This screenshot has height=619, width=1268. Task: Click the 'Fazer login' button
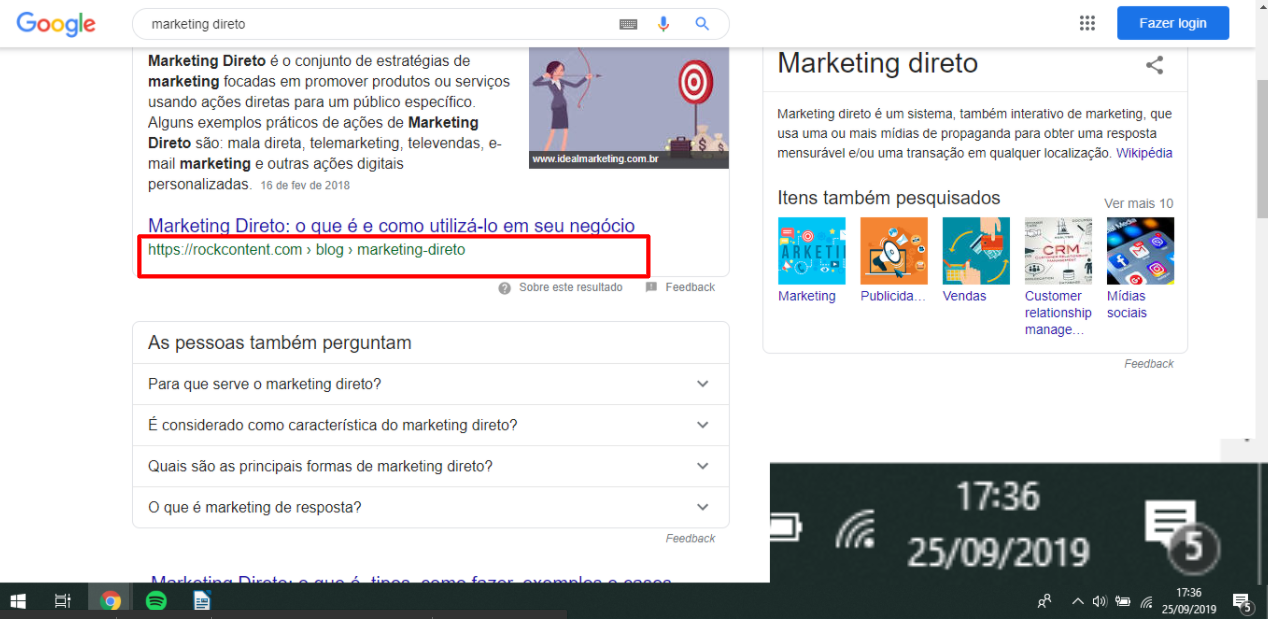coord(1172,23)
